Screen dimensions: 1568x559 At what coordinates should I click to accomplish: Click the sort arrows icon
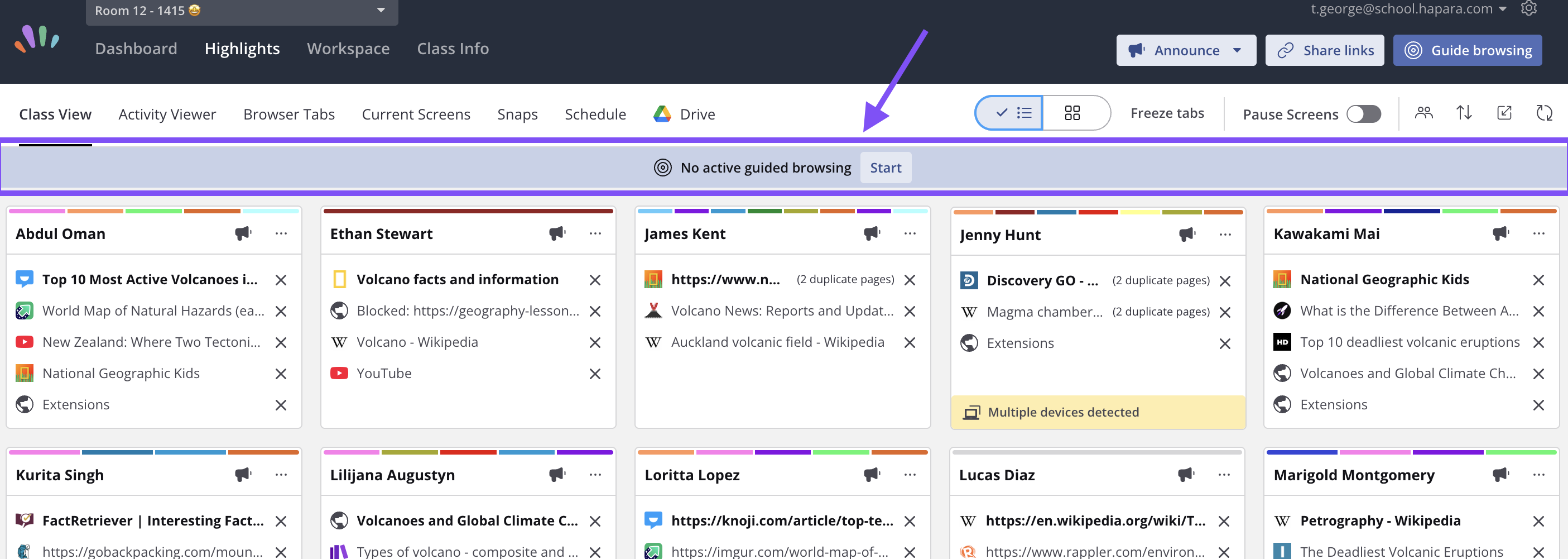pyautogui.click(x=1464, y=113)
